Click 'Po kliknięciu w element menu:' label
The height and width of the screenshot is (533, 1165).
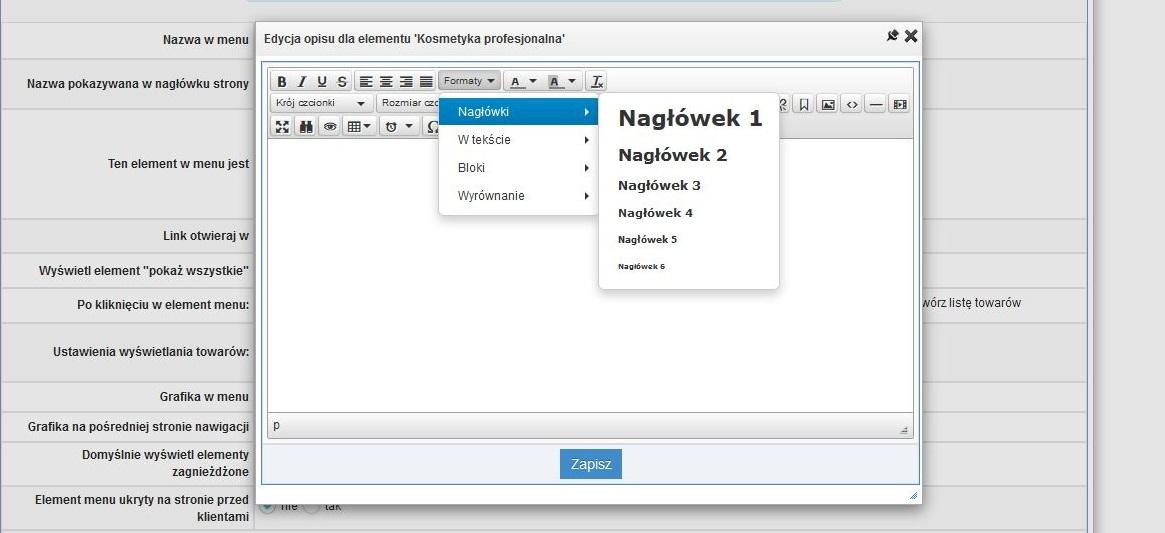163,305
